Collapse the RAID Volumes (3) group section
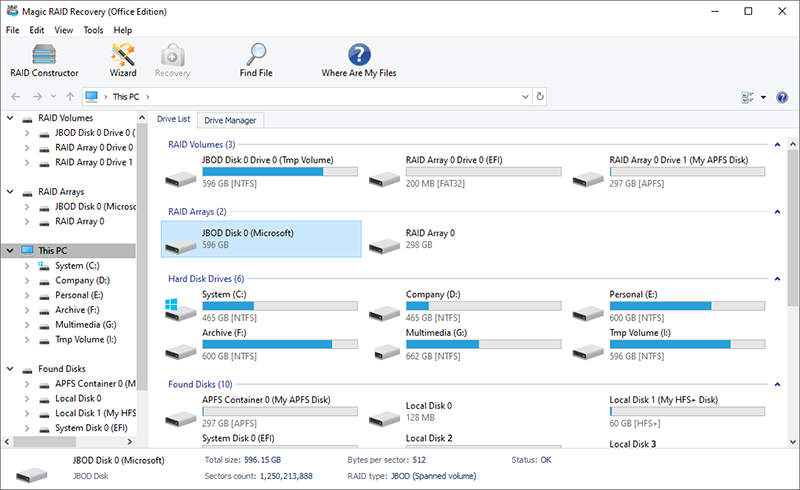The image size is (800, 490). coord(777,144)
